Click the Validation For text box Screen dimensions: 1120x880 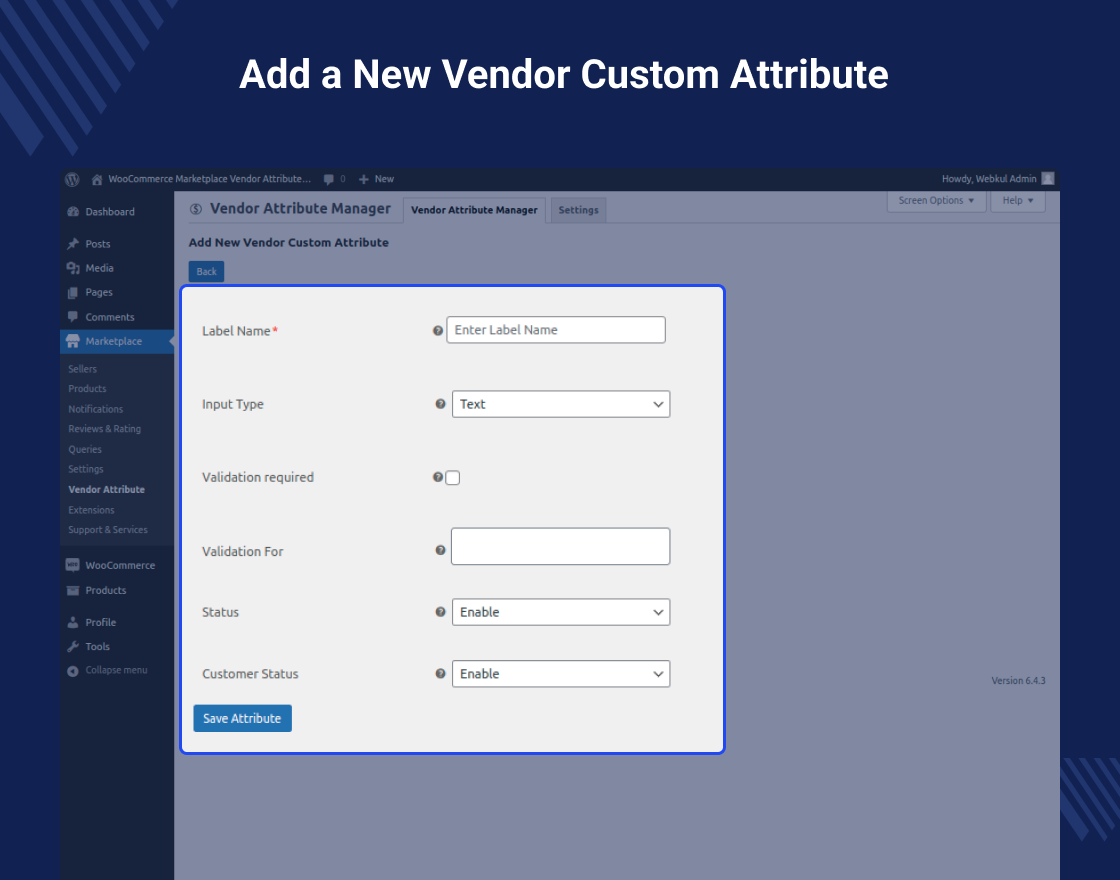[561, 546]
